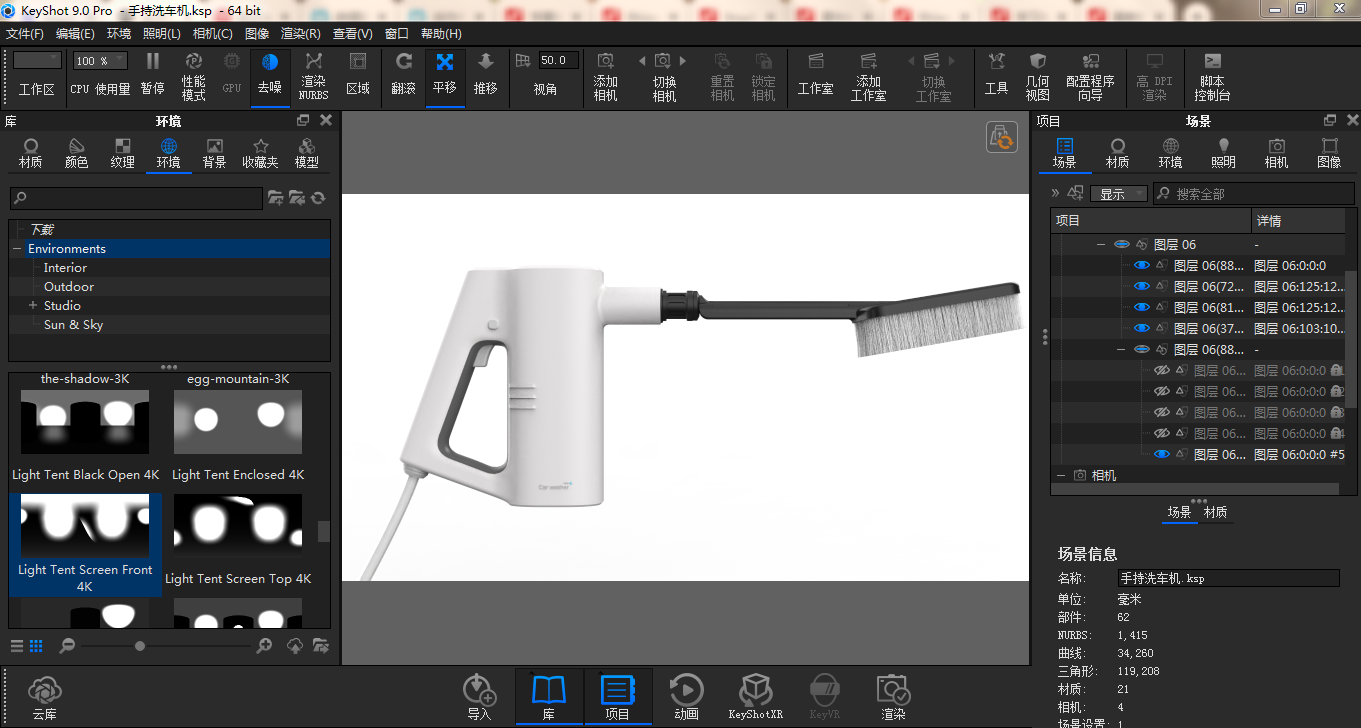The image size is (1361, 728).
Task: Open the 工作室 studio tool
Action: point(815,74)
